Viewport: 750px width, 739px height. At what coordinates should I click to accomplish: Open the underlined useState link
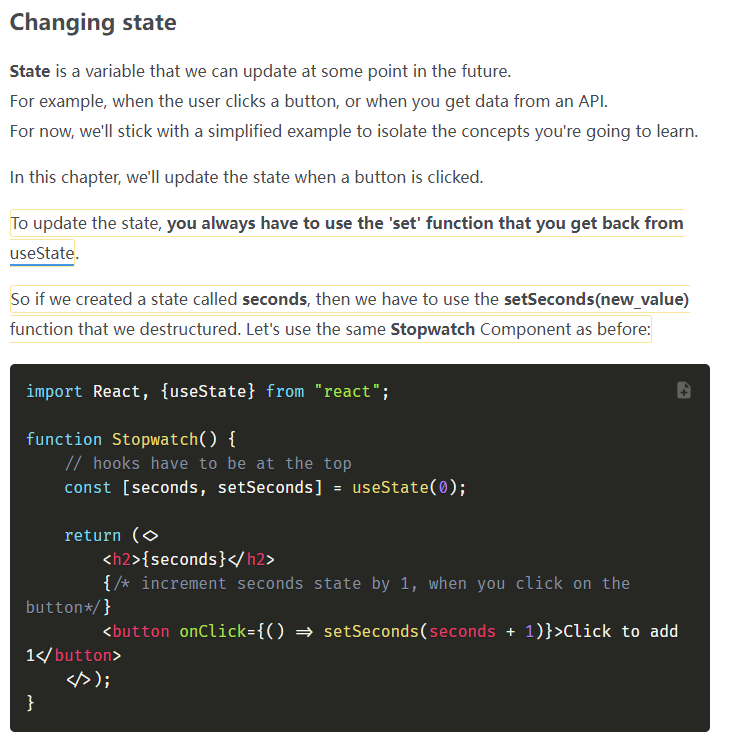(x=42, y=253)
